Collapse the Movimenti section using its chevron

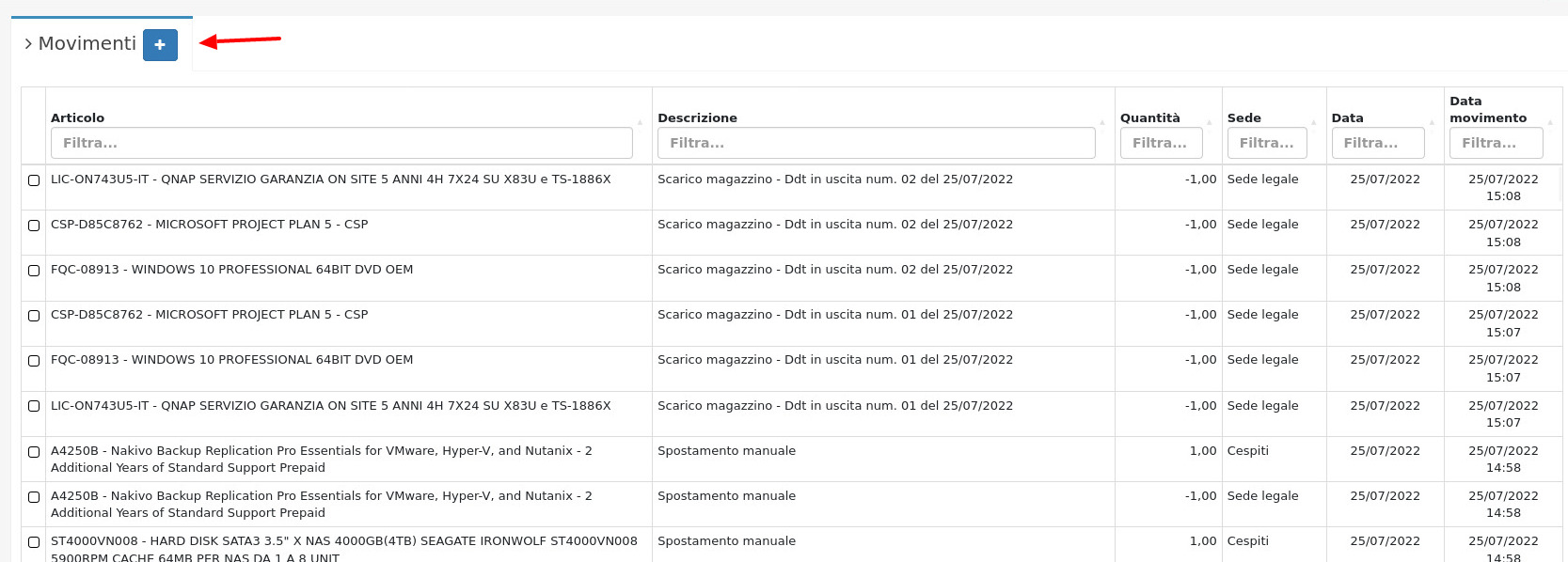(x=28, y=44)
